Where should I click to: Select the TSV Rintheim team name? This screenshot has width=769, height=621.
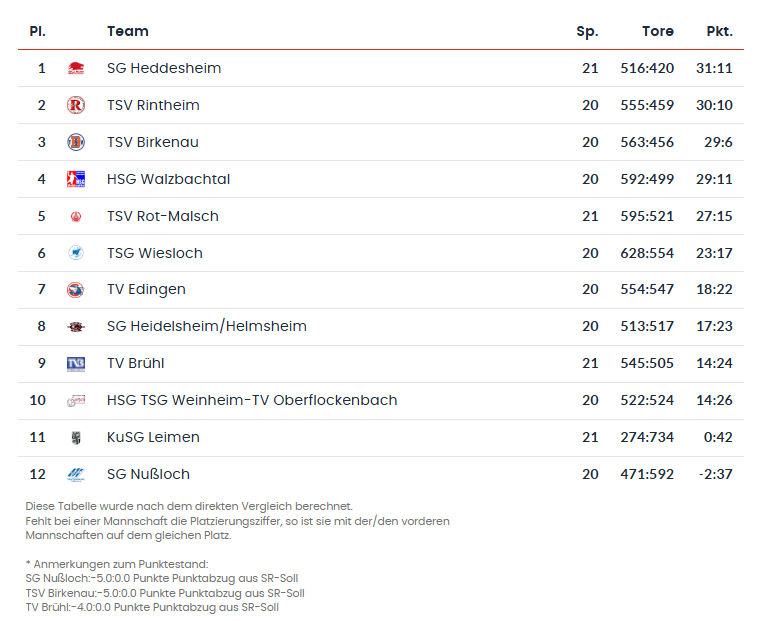coord(153,105)
